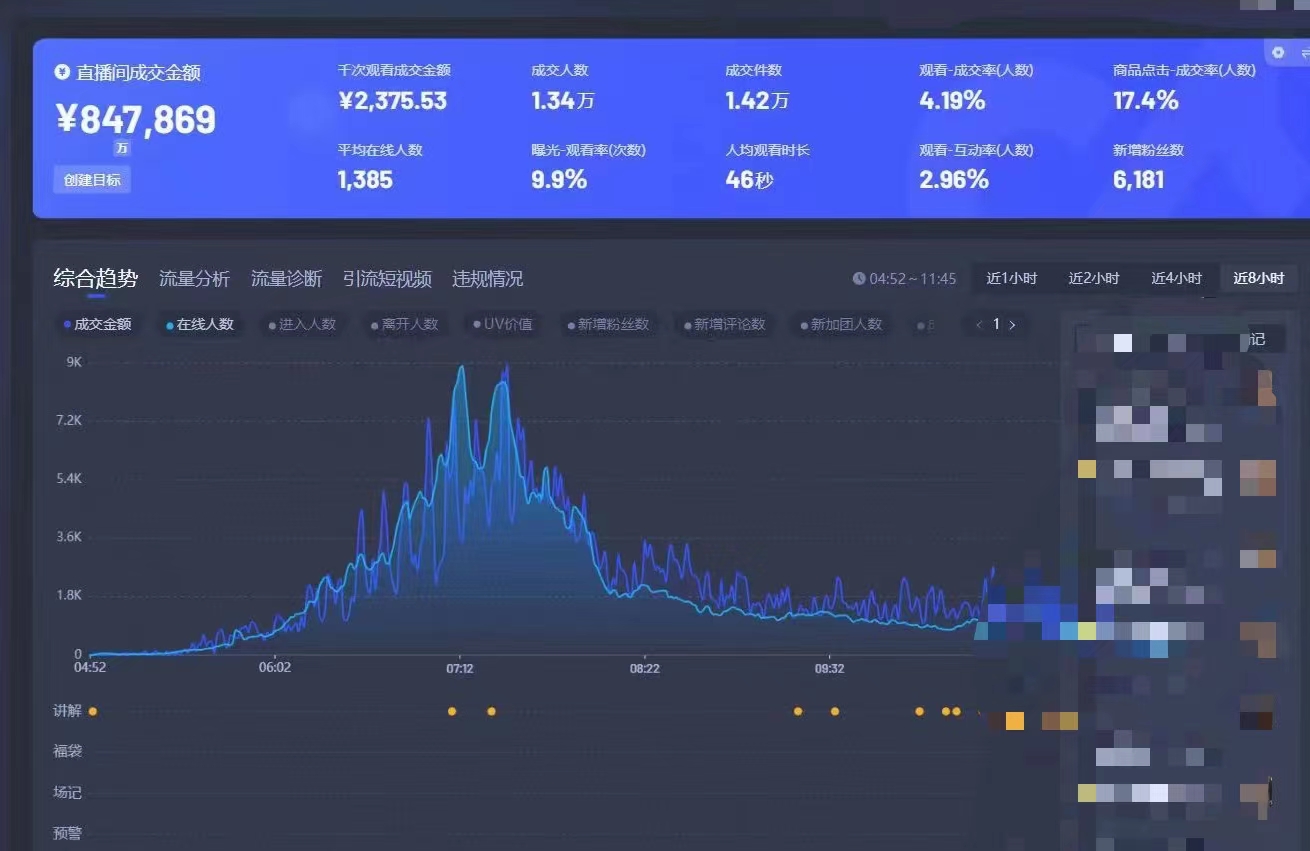Toggle the 成交金额 legend series
Screen dimensions: 1310x851
pyautogui.click(x=97, y=324)
